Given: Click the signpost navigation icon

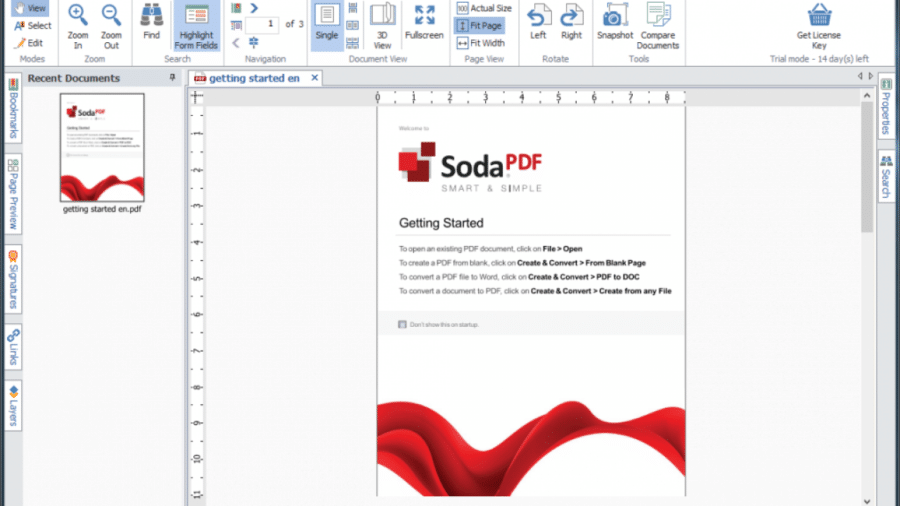Looking at the screenshot, I should 254,42.
